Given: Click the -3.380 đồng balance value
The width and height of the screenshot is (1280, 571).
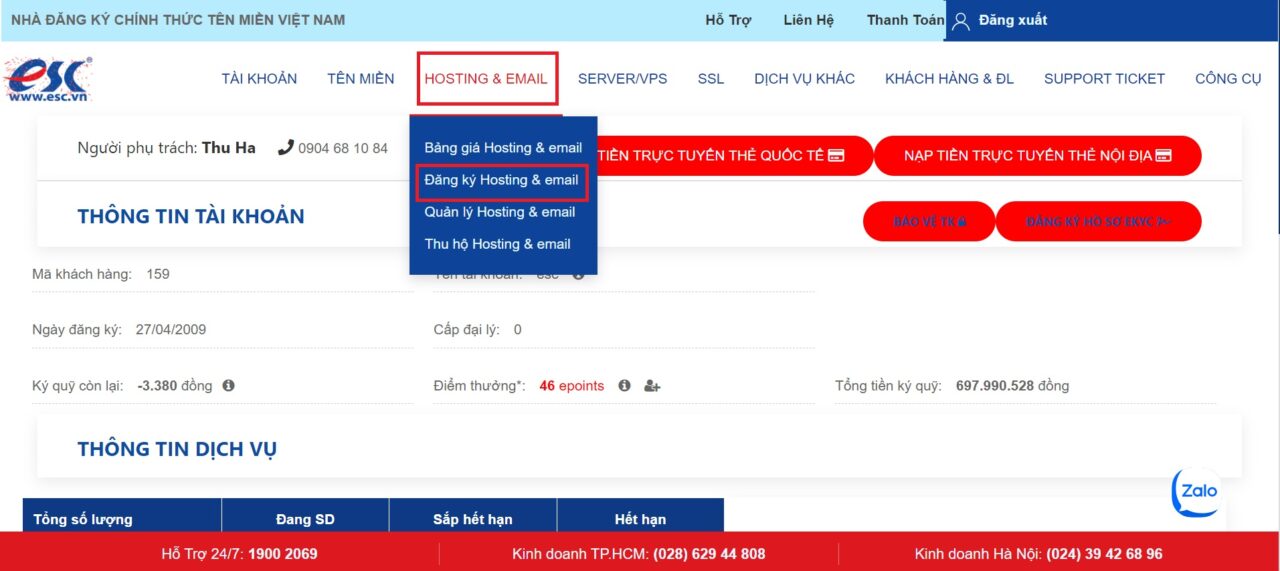Looking at the screenshot, I should [175, 386].
